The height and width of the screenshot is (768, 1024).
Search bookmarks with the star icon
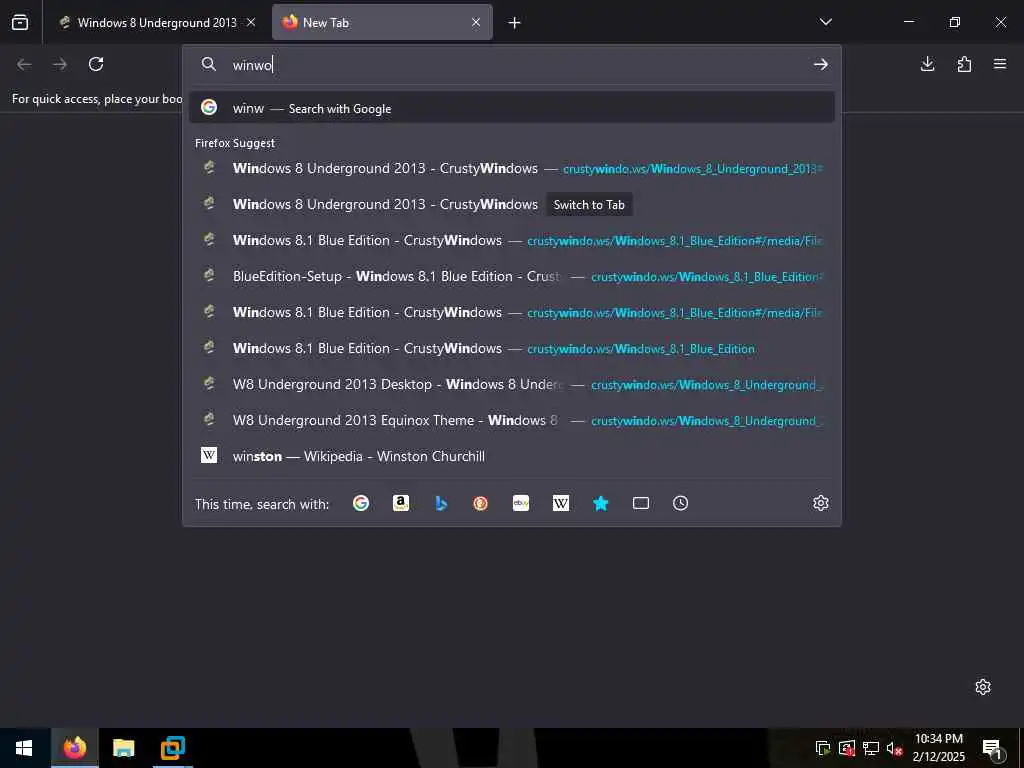pos(601,503)
